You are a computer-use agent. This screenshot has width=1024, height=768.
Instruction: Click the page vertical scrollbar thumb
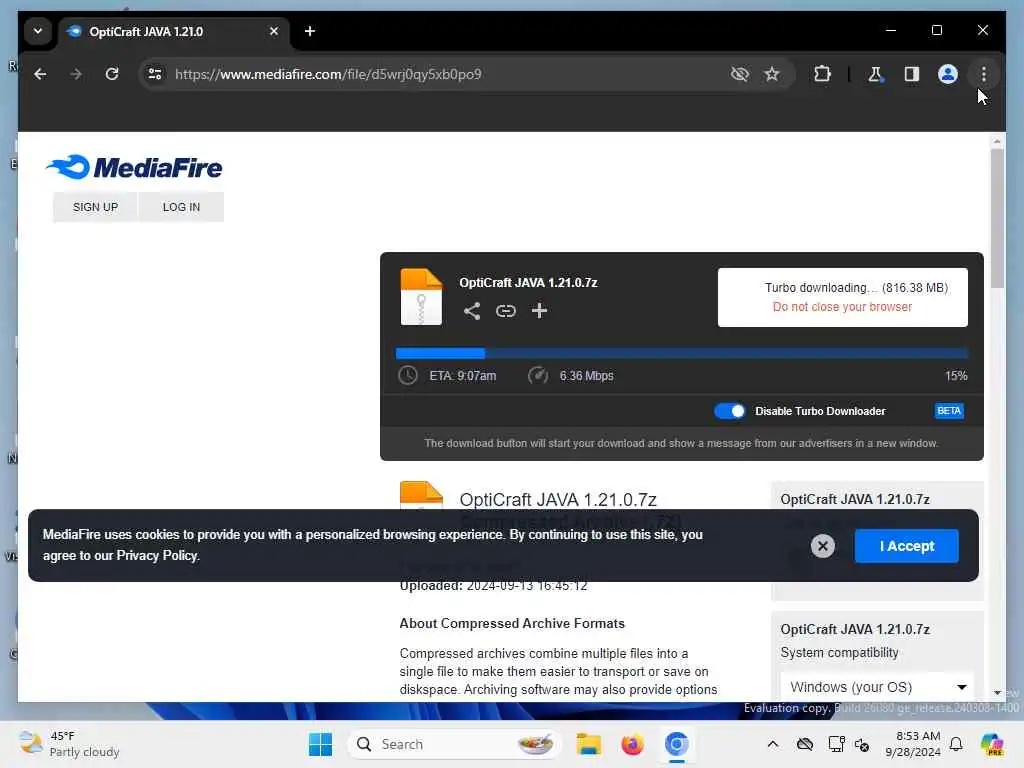[x=997, y=218]
